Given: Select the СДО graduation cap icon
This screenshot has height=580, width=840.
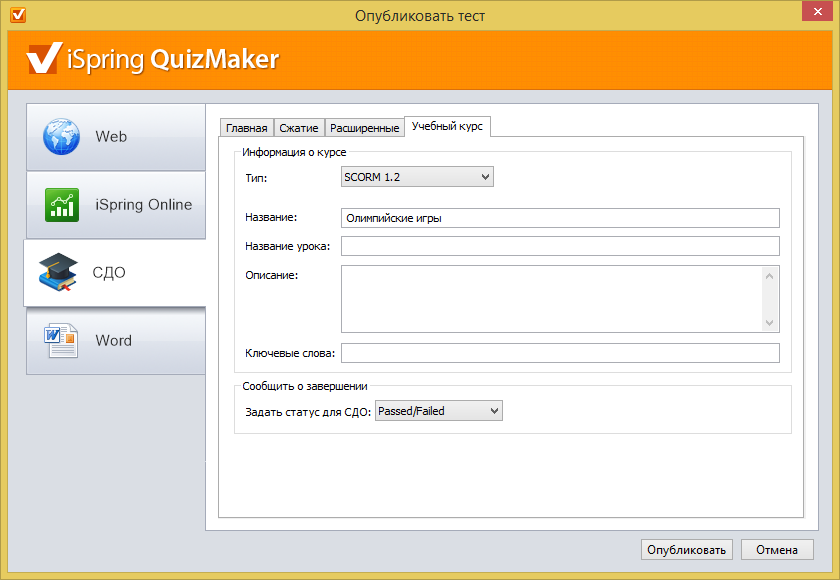Looking at the screenshot, I should [58, 272].
